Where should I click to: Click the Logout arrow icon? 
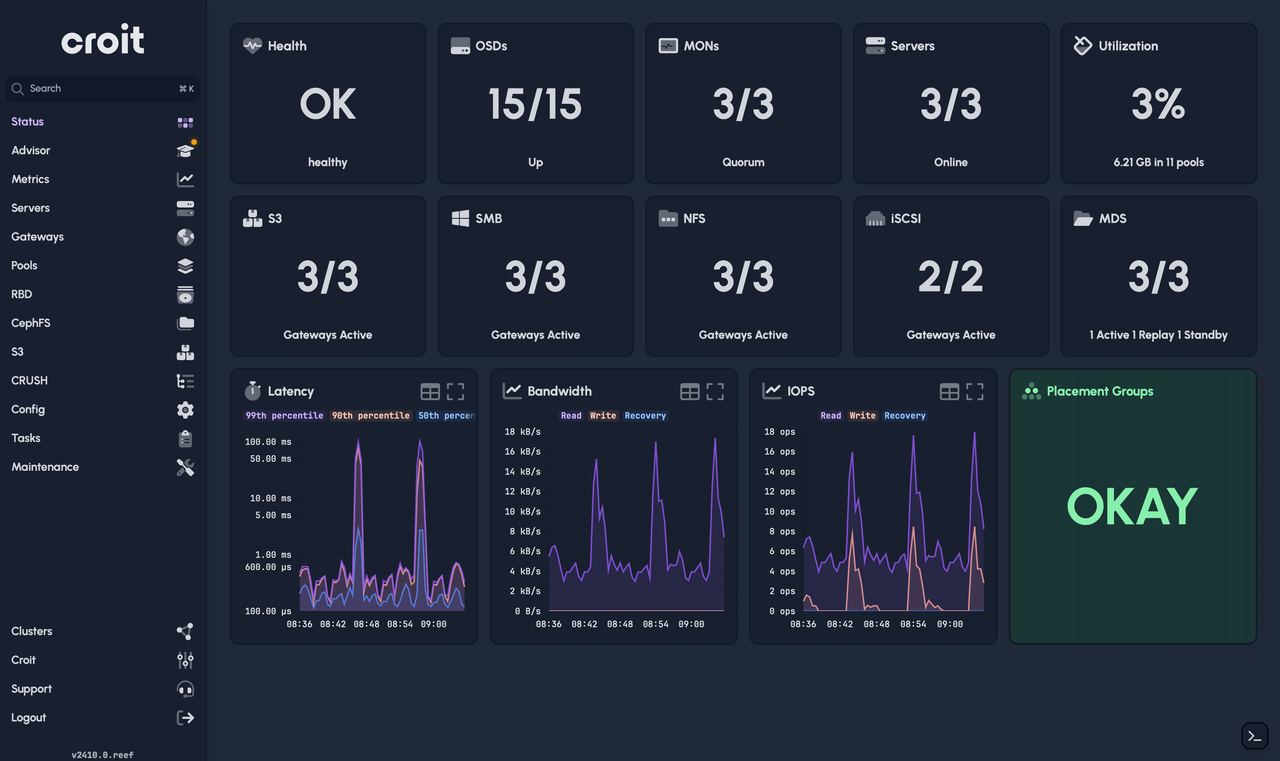(185, 718)
